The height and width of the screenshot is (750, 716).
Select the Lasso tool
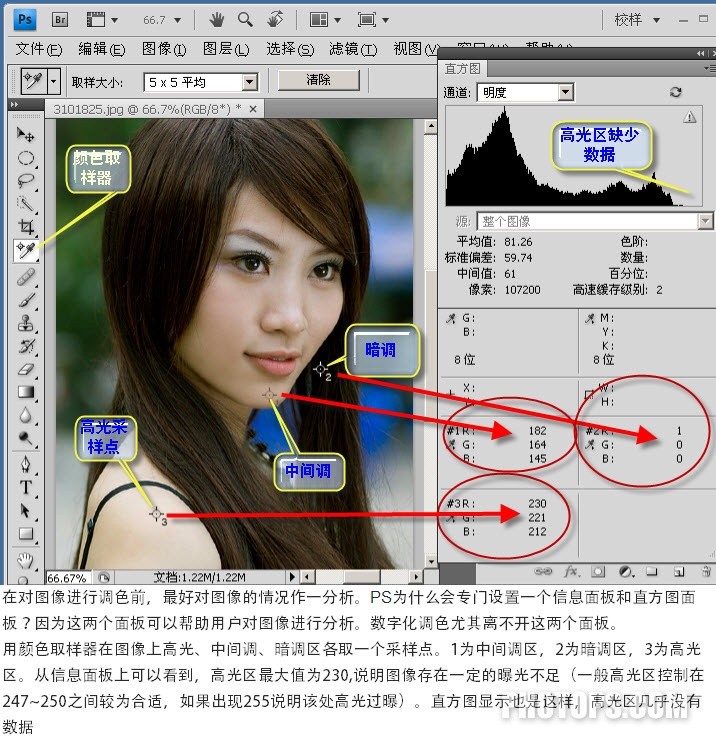click(x=25, y=181)
